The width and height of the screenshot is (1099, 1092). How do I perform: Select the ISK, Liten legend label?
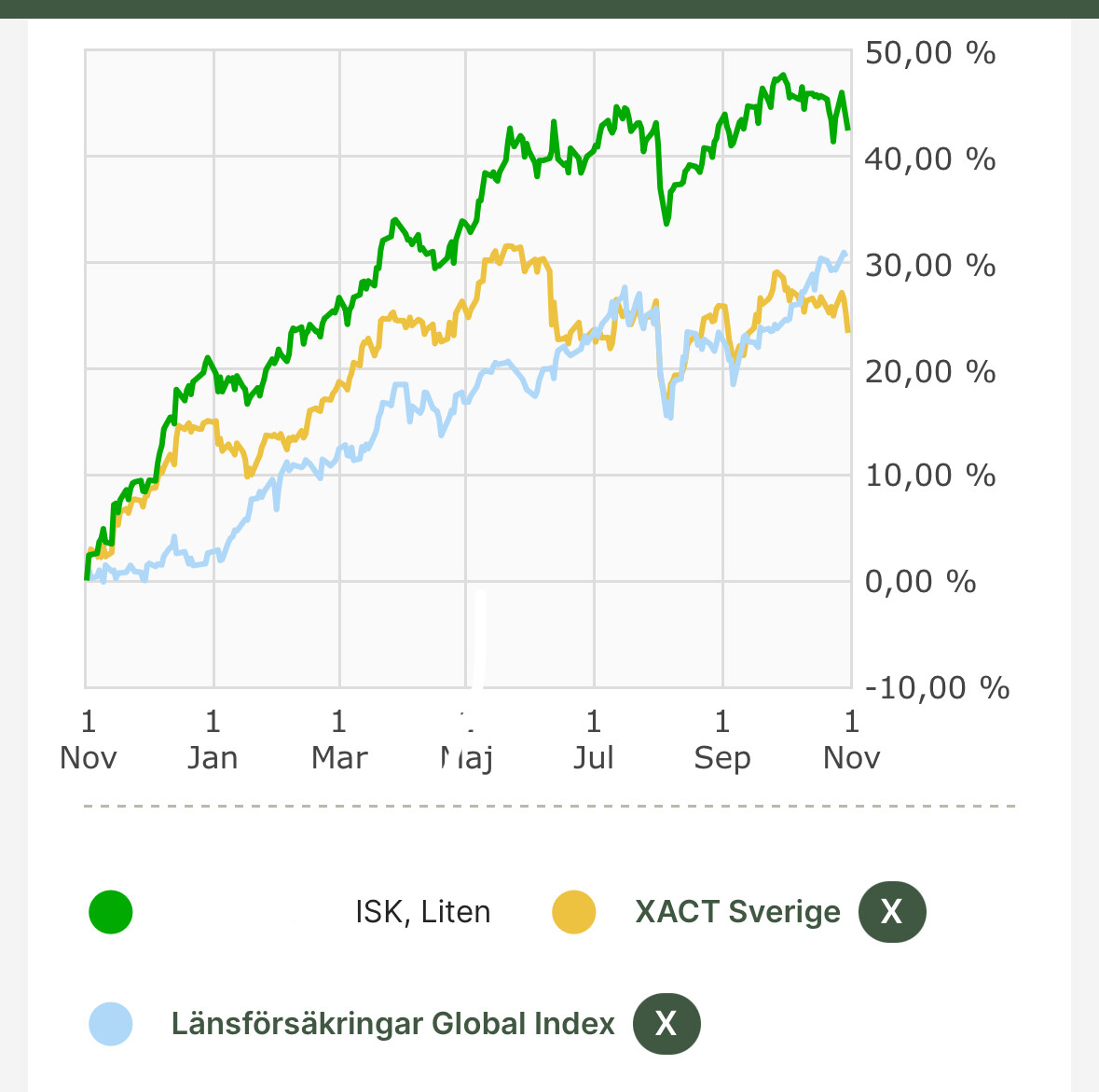(422, 911)
